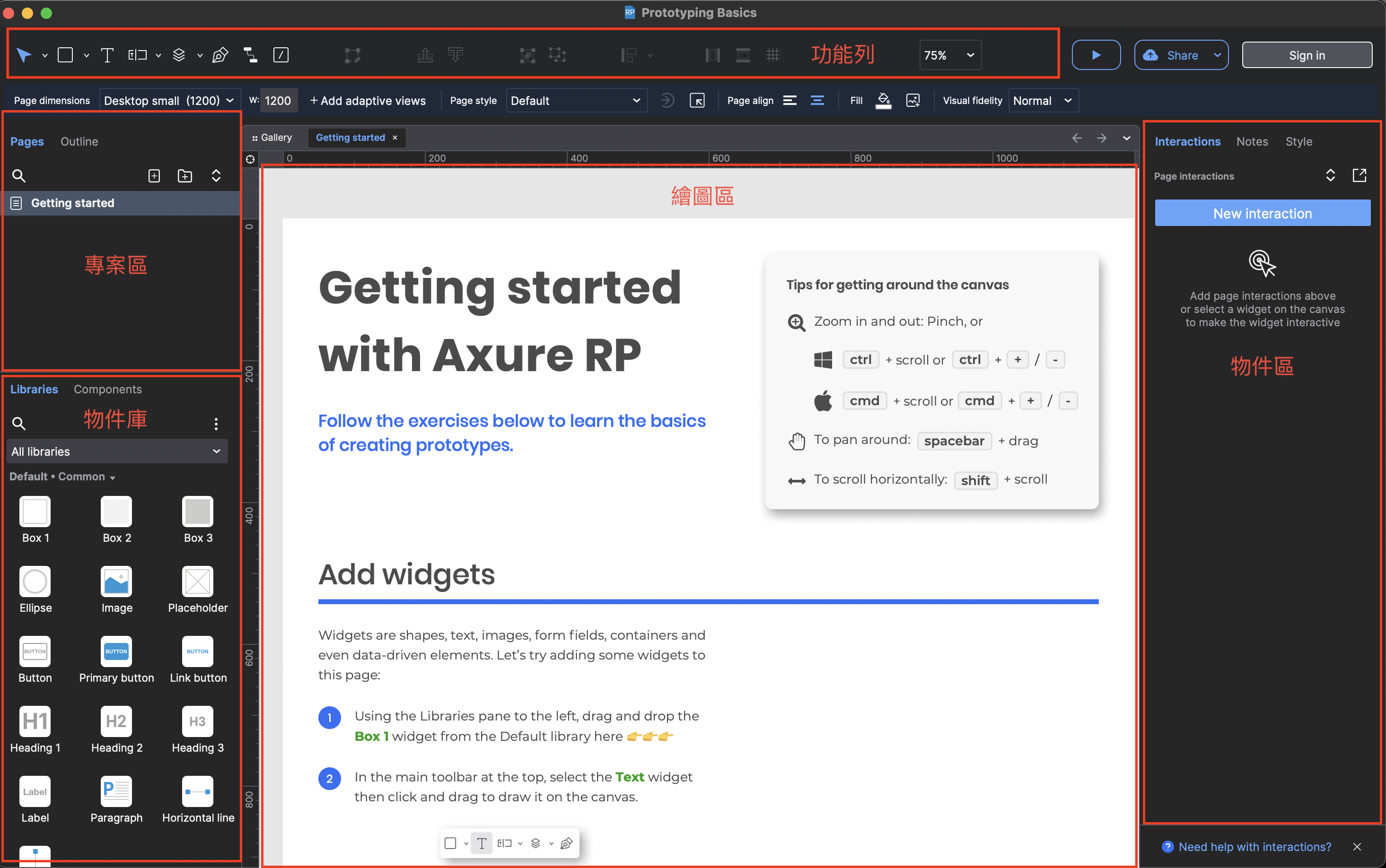This screenshot has width=1386, height=868.
Task: Click the Add folder icon in Pages
Action: [x=185, y=176]
